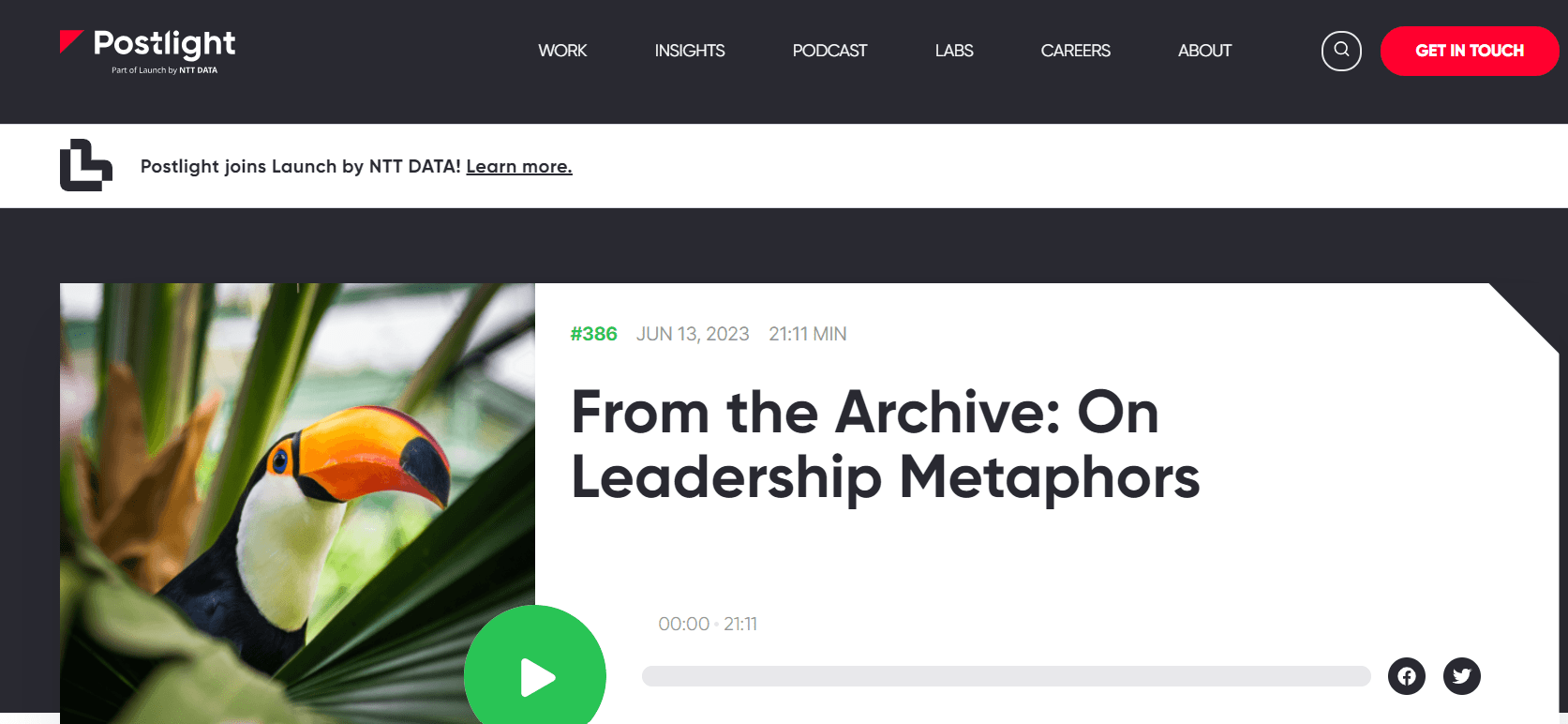The height and width of the screenshot is (724, 1568).
Task: Open the Labs navigation link
Action: point(954,51)
